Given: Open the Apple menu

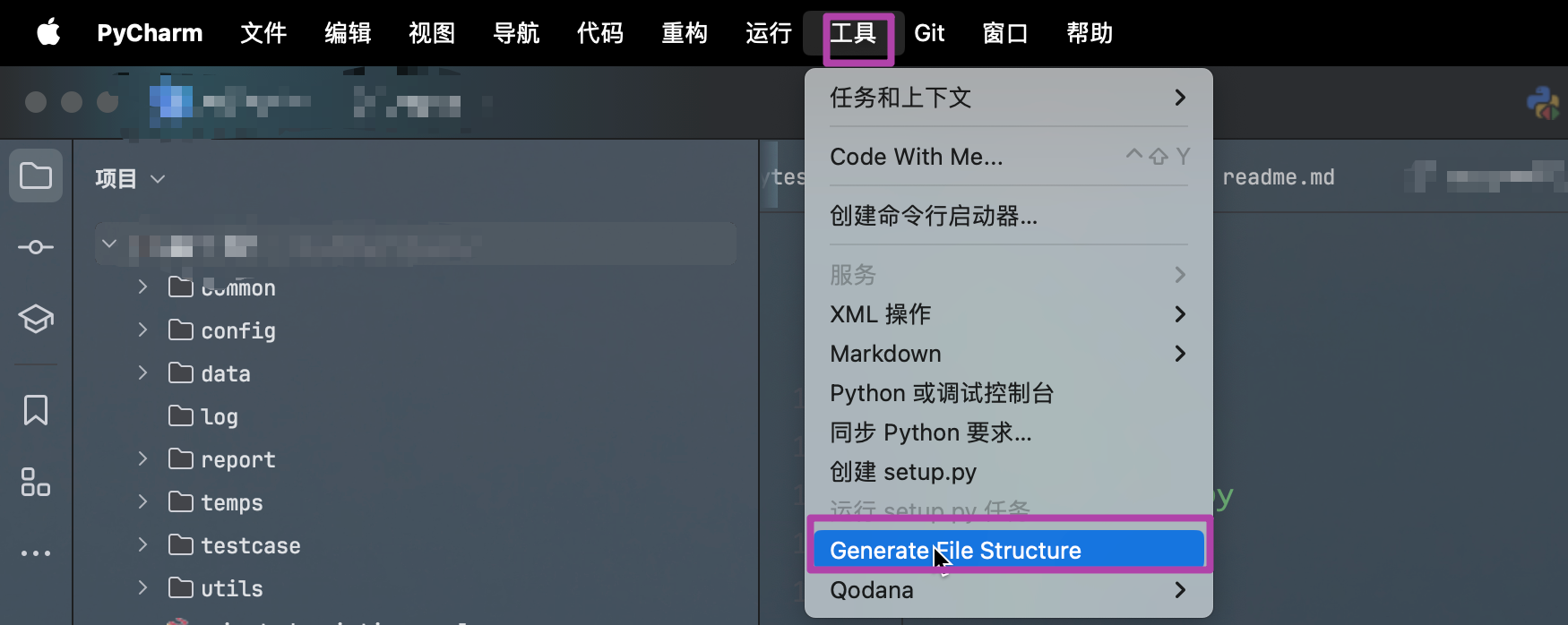Looking at the screenshot, I should coord(48,33).
